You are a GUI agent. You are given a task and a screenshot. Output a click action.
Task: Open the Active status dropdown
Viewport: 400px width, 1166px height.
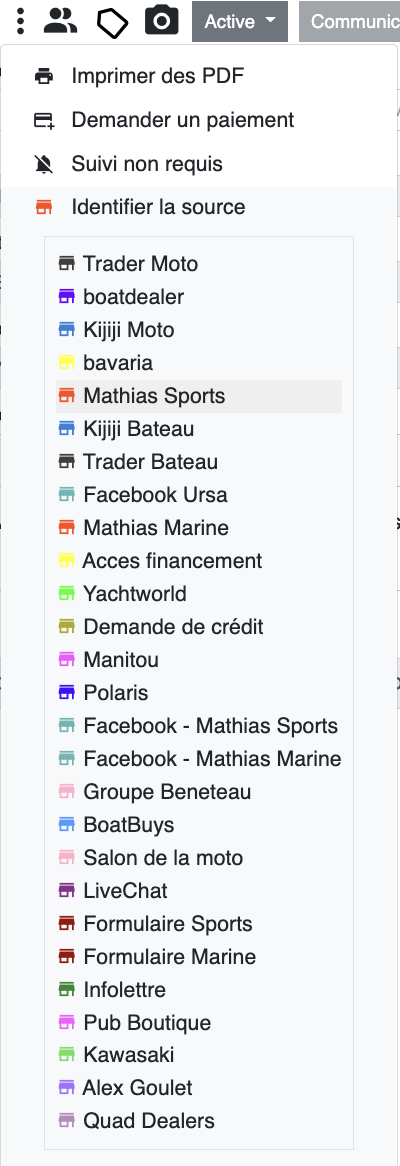pos(239,22)
